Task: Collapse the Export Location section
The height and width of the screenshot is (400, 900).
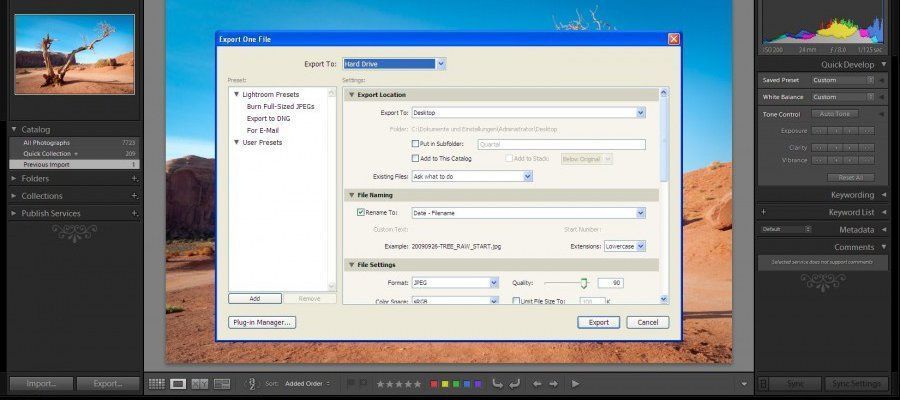Action: [351, 94]
